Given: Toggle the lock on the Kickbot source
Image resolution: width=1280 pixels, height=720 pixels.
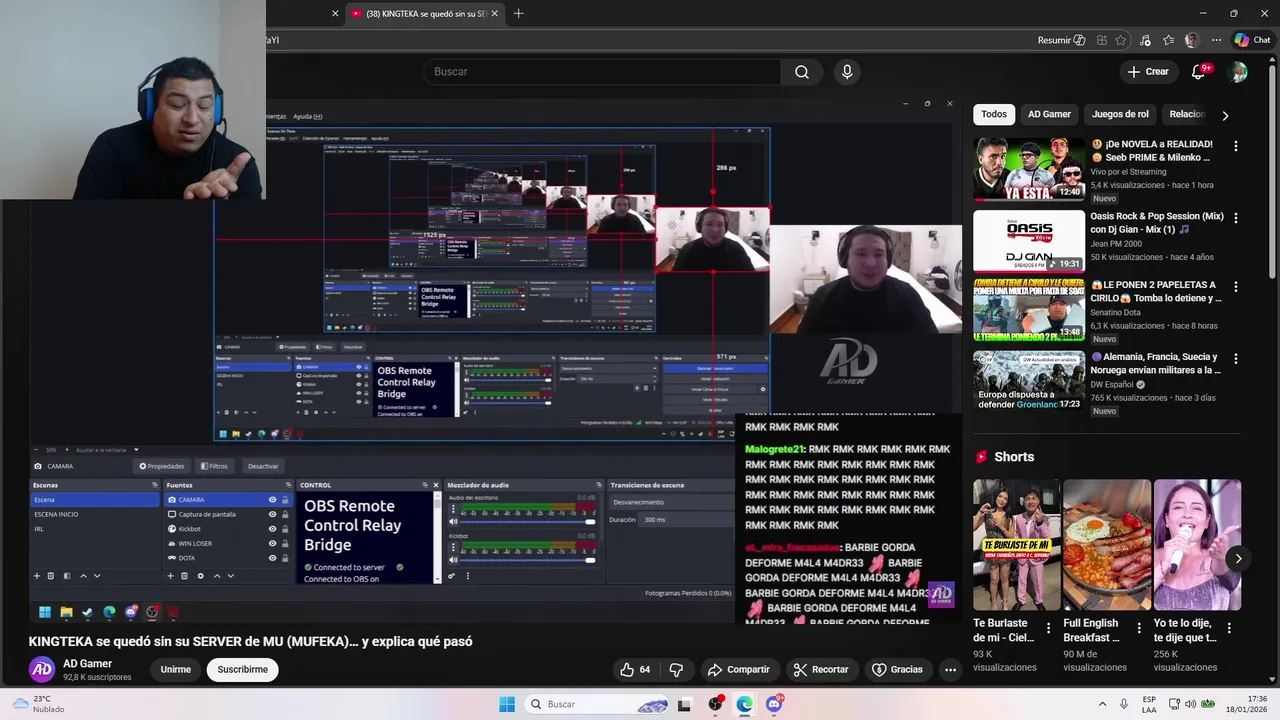Looking at the screenshot, I should [285, 529].
